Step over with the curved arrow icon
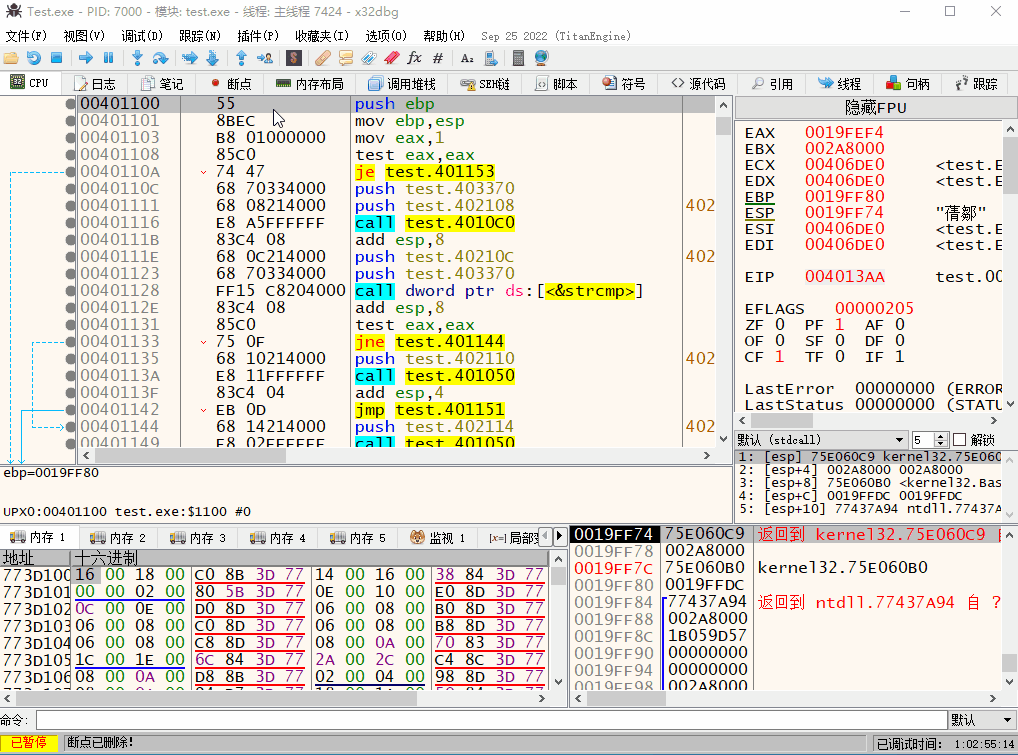Screen dimensions: 1018x755 (160, 57)
